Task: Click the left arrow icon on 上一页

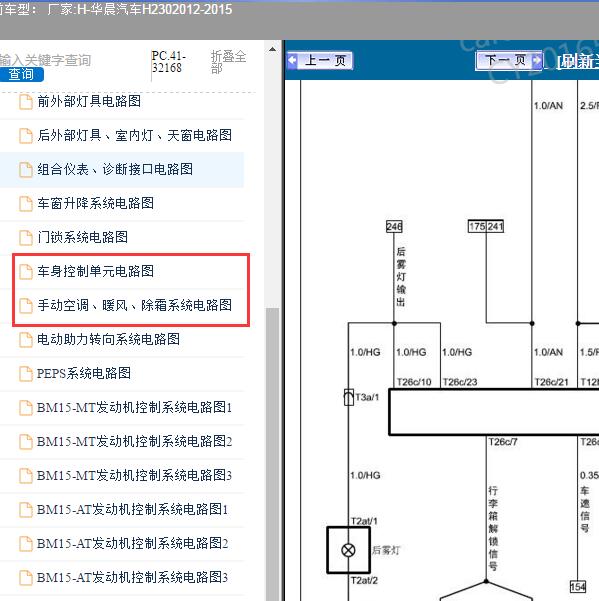Action: coord(293,60)
